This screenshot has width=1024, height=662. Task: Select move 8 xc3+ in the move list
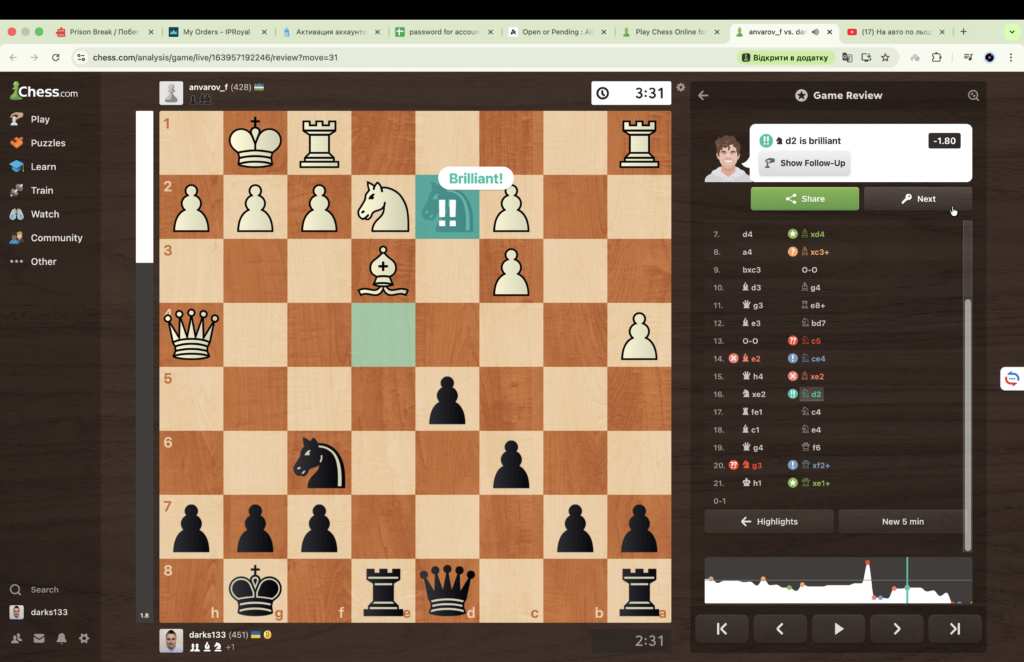[815, 252]
